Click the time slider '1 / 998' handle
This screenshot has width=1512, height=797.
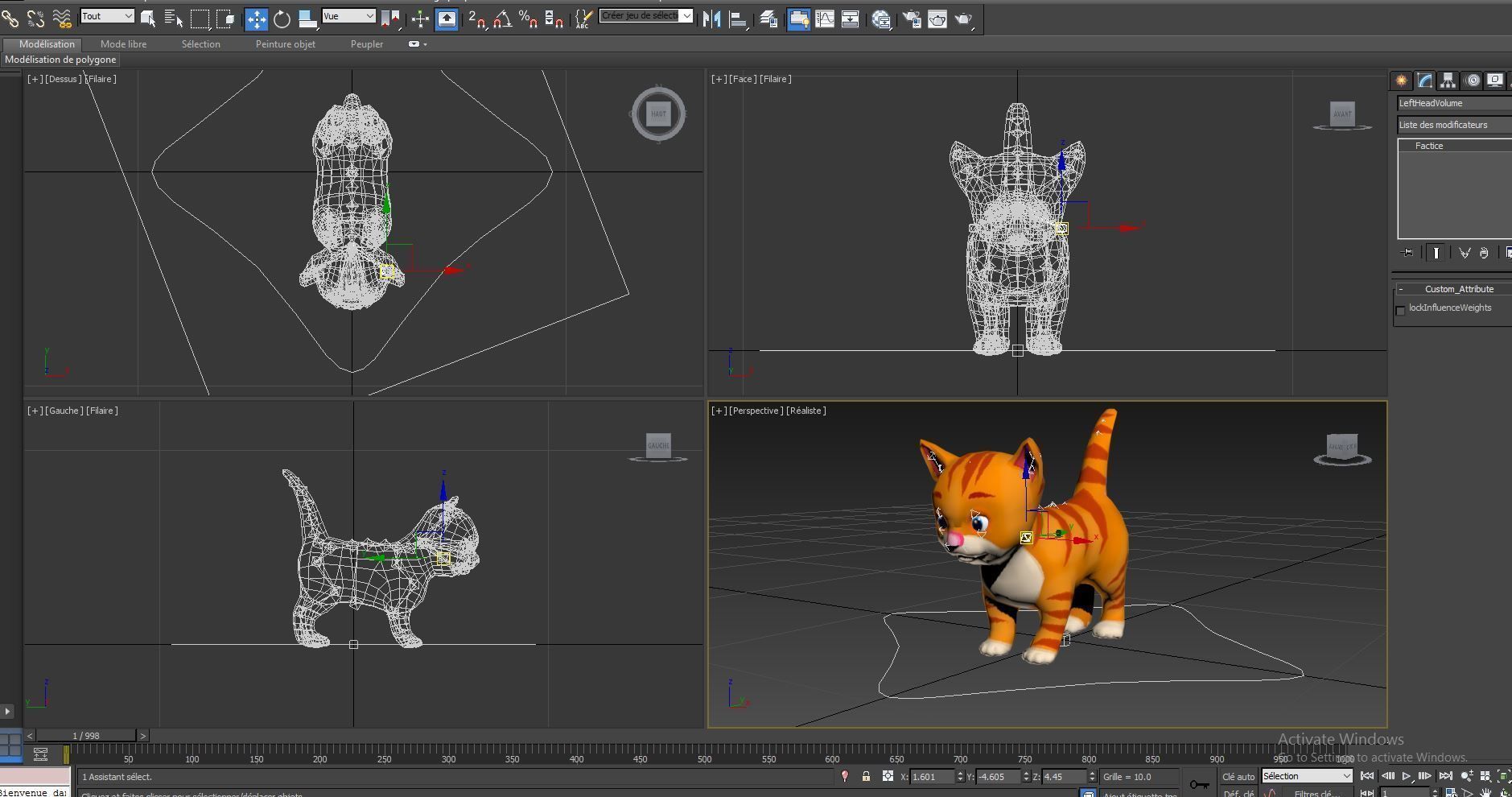pos(86,736)
